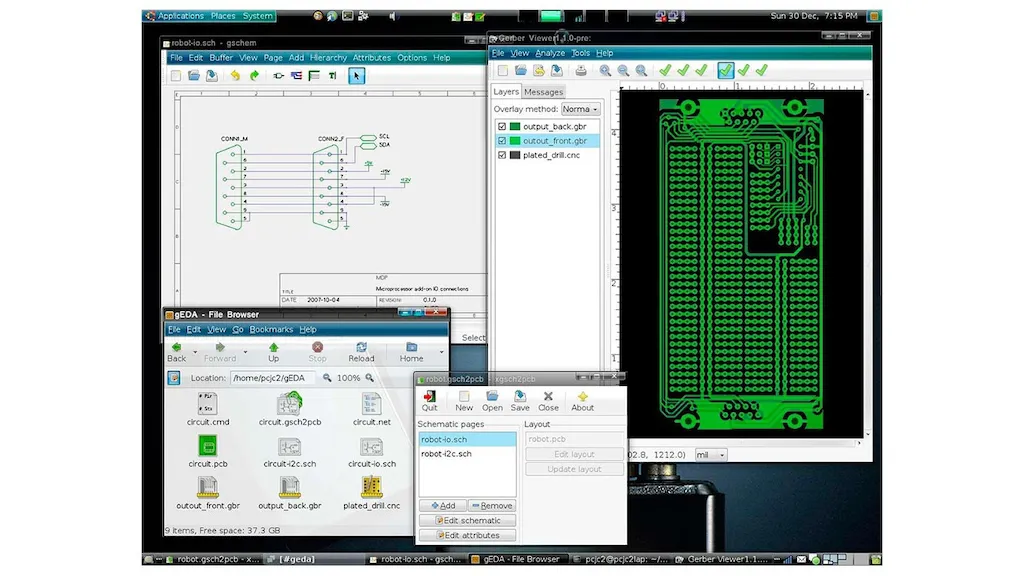Go up a folder in File Browser
The image size is (1024, 576).
[x=274, y=352]
